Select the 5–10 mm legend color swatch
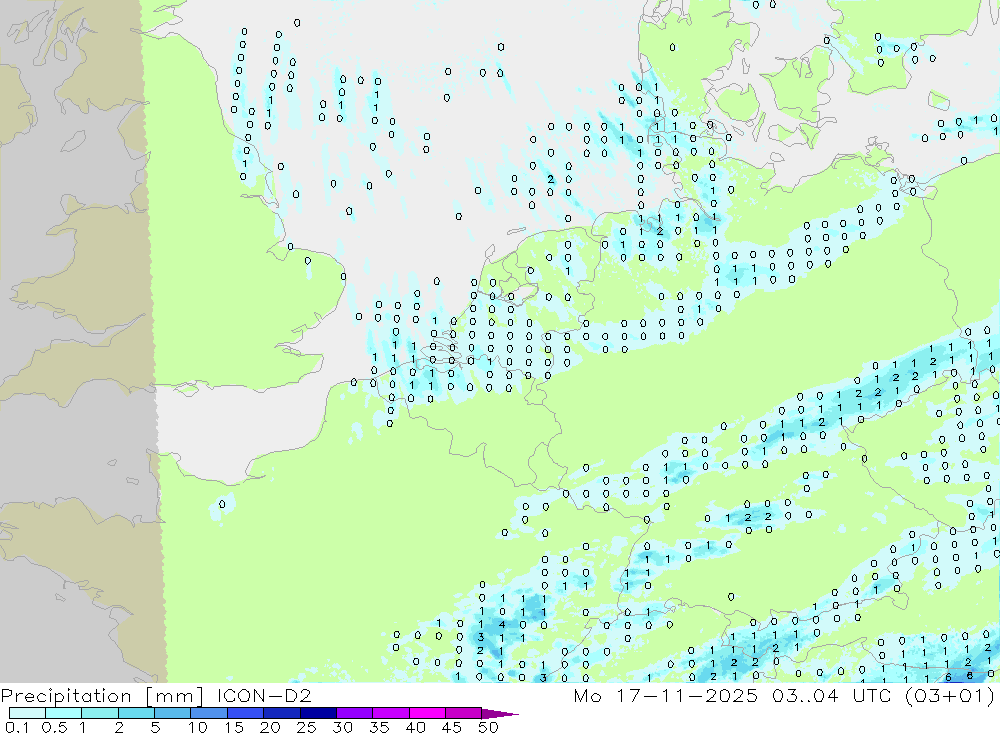 click(172, 713)
